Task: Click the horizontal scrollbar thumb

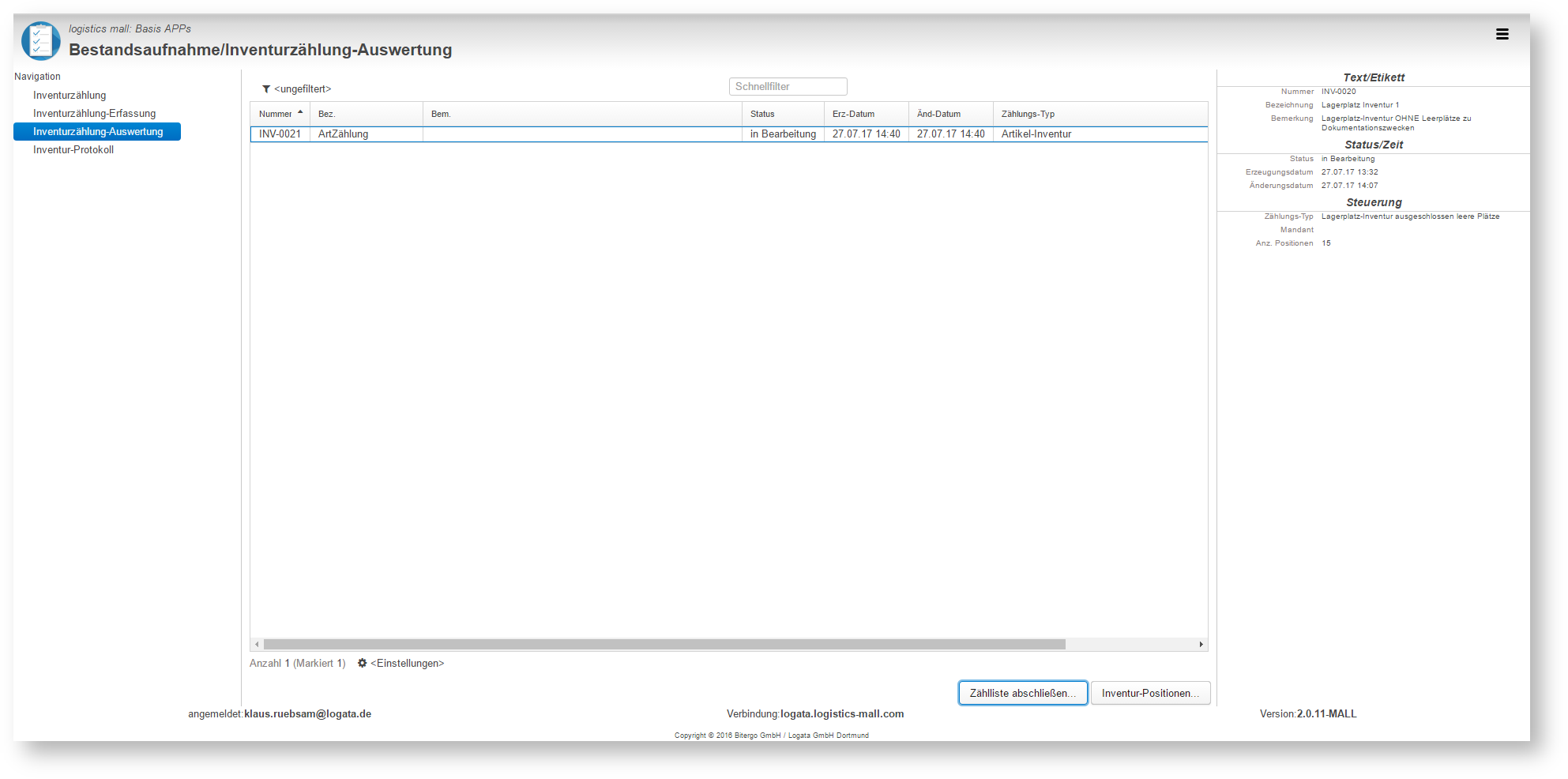Action: (x=664, y=644)
